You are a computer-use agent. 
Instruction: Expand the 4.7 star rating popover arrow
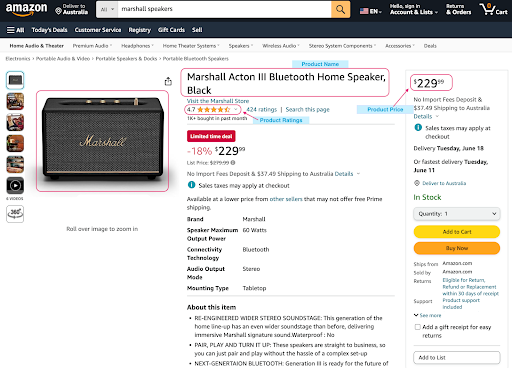click(235, 109)
